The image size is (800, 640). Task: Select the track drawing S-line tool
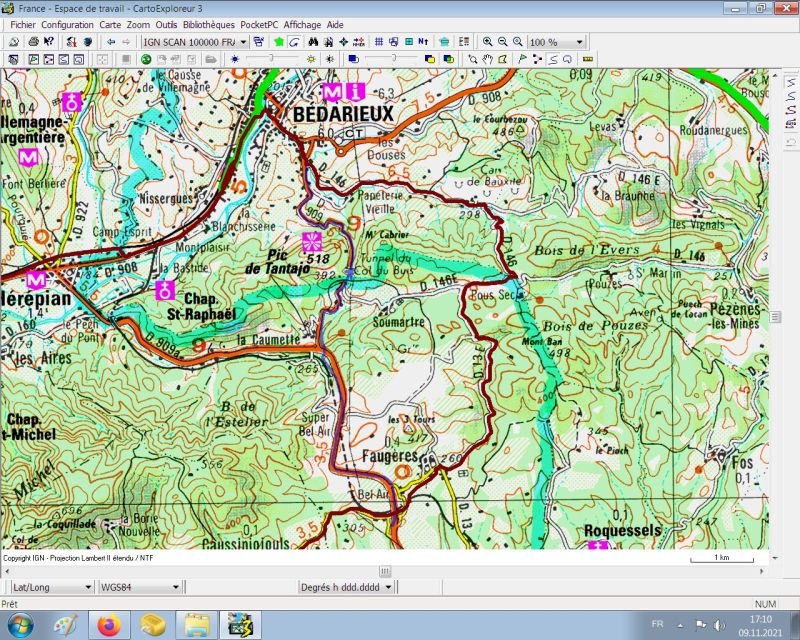click(553, 59)
